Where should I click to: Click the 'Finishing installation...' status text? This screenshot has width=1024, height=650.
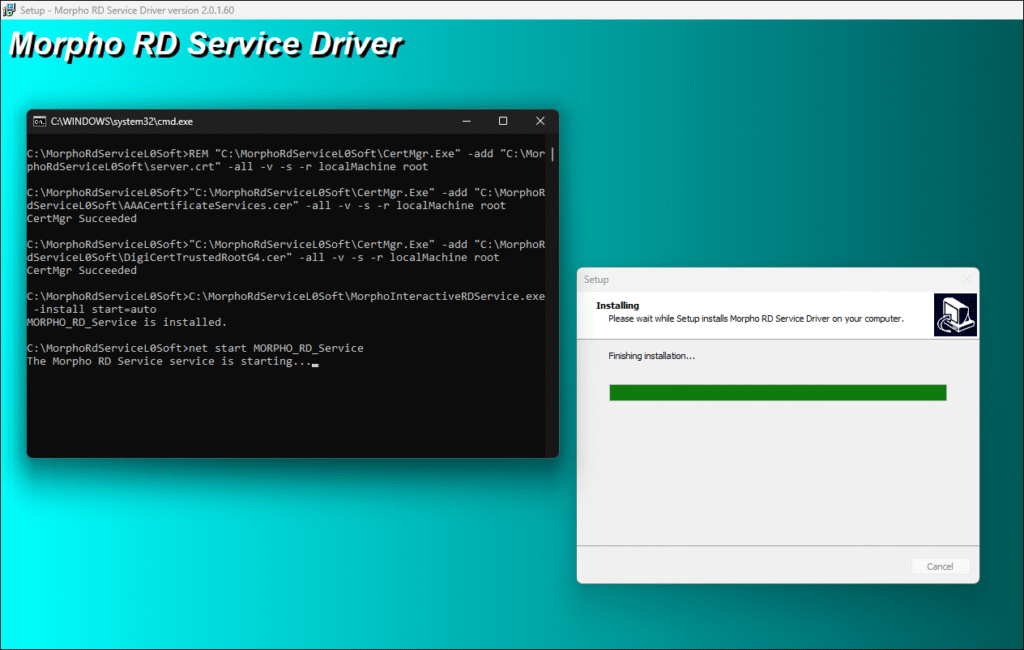click(651, 356)
